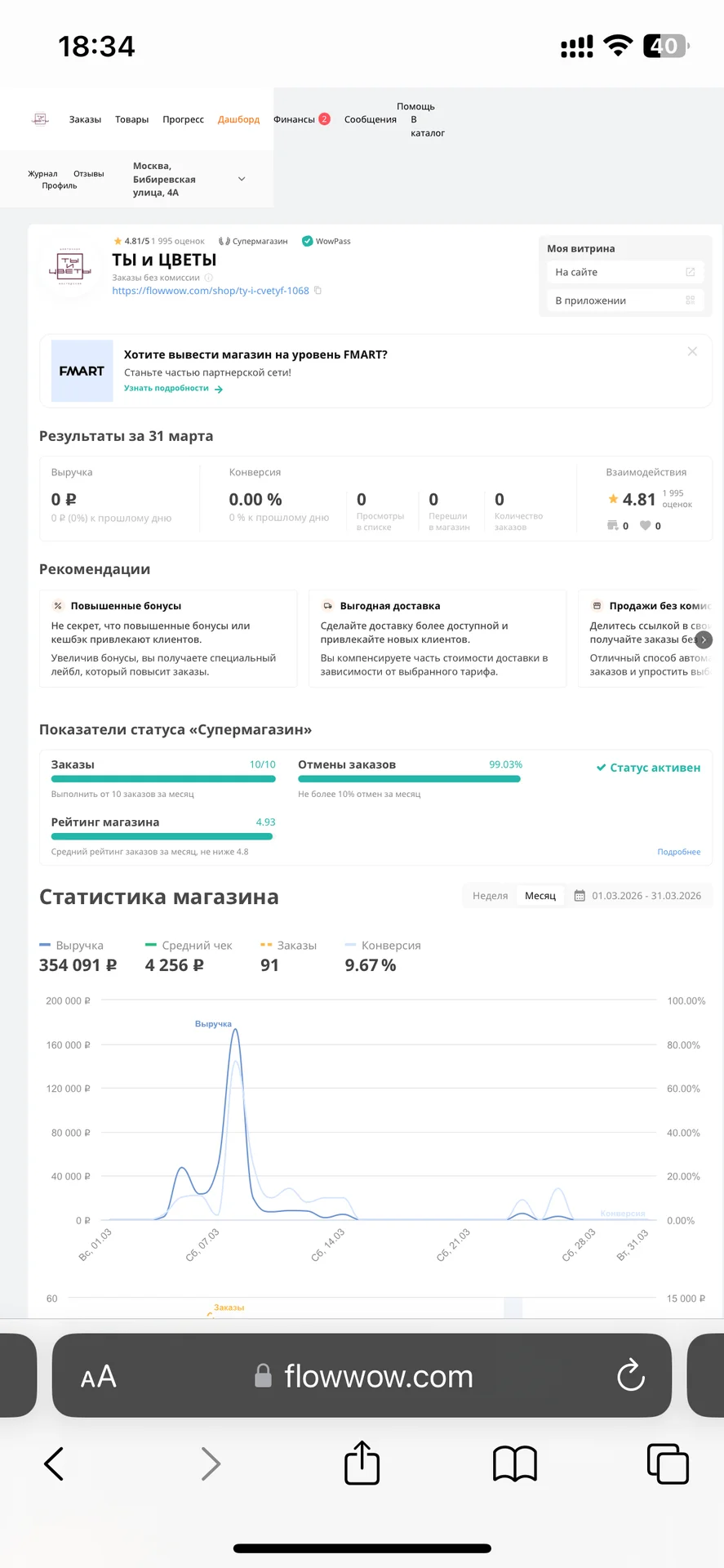This screenshot has height=1568, width=724.
Task: Open Safari bookmarks
Action: tap(515, 1463)
